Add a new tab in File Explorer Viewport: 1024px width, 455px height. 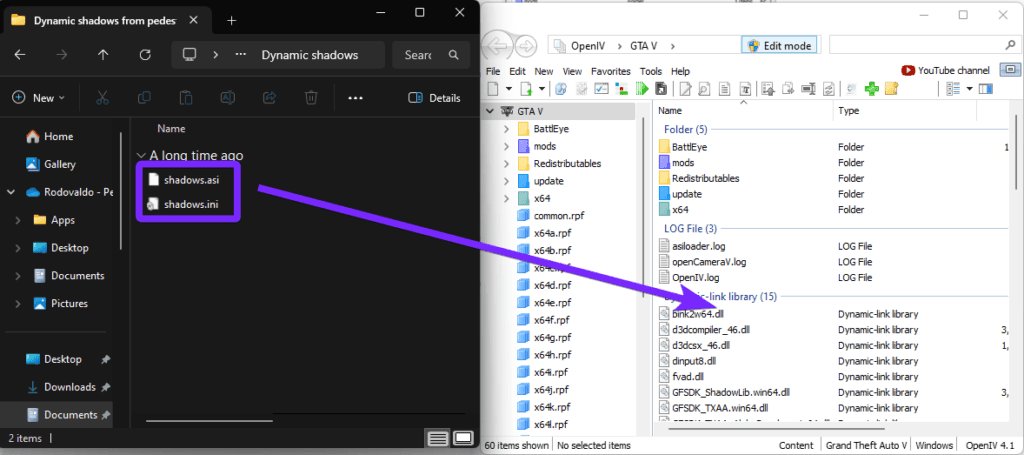[x=231, y=20]
